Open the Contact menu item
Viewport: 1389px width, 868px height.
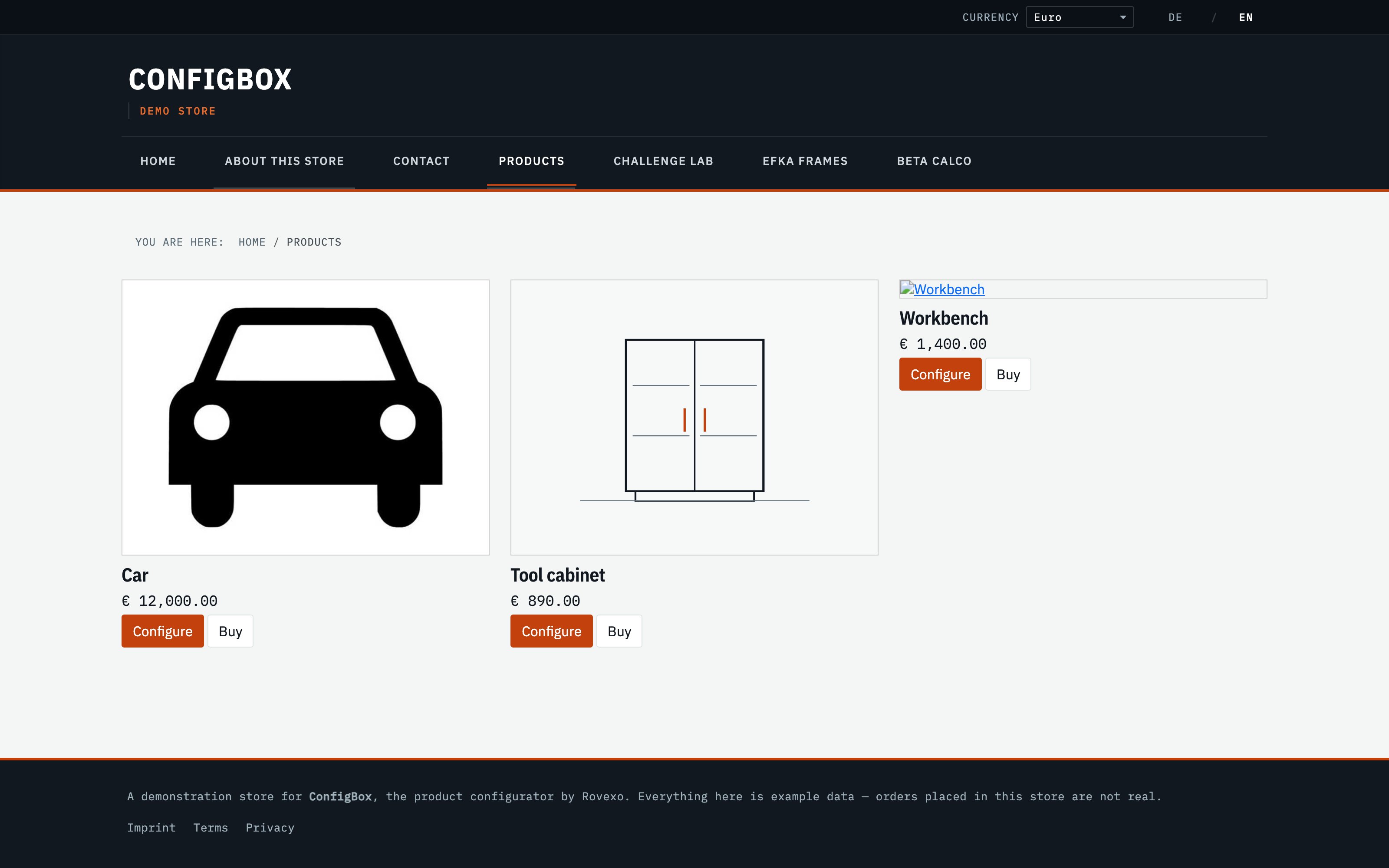421,161
